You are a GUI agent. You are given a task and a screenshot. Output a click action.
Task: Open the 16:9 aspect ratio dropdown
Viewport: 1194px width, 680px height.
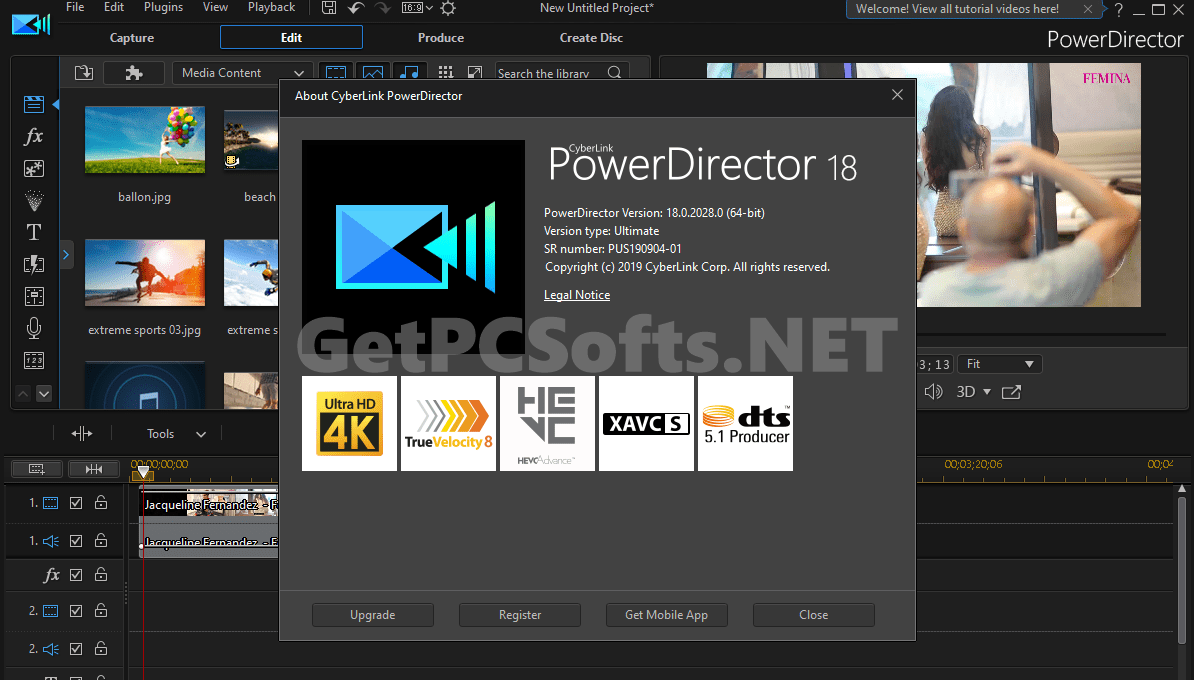(x=418, y=8)
